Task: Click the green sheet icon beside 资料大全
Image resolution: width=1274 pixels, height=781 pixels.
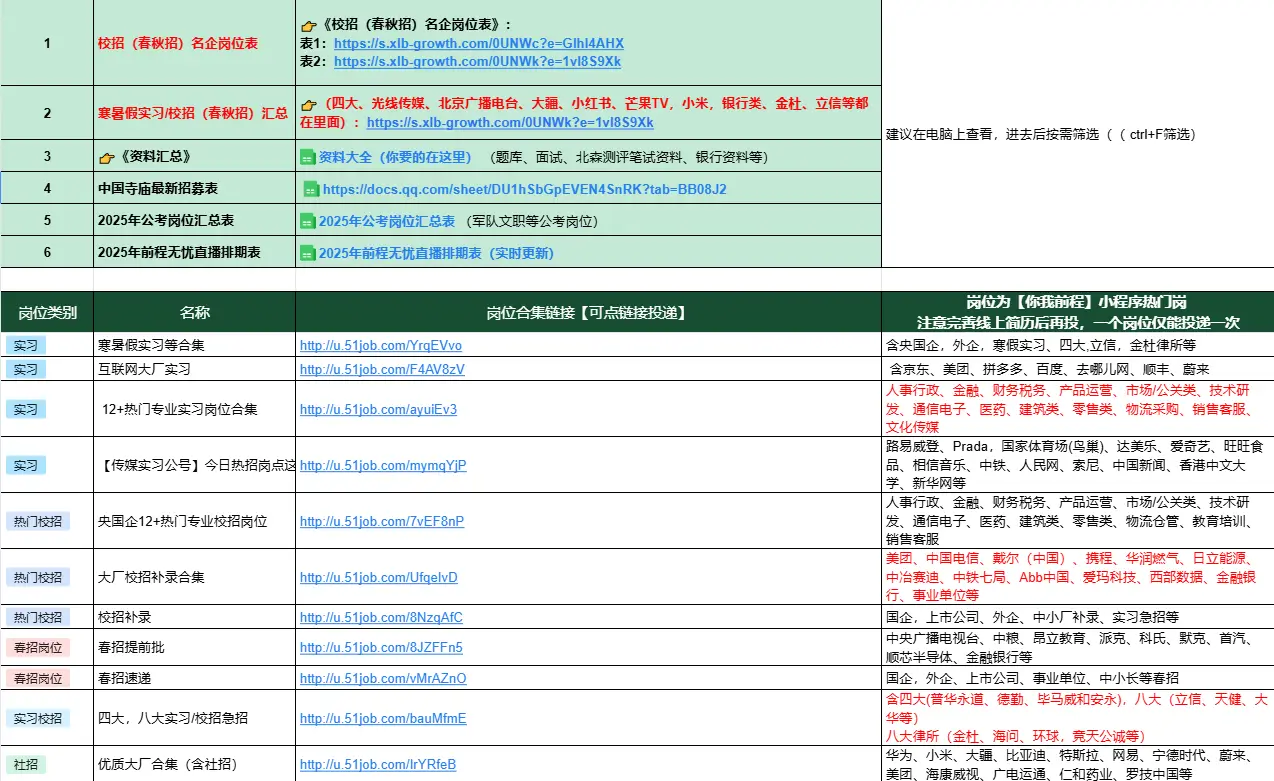Action: [308, 157]
